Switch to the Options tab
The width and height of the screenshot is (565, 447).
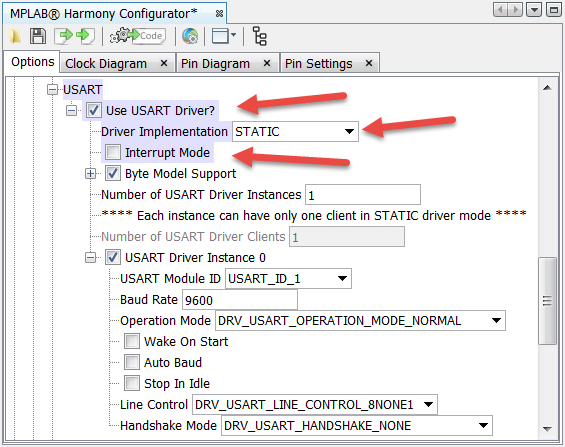coord(32,62)
